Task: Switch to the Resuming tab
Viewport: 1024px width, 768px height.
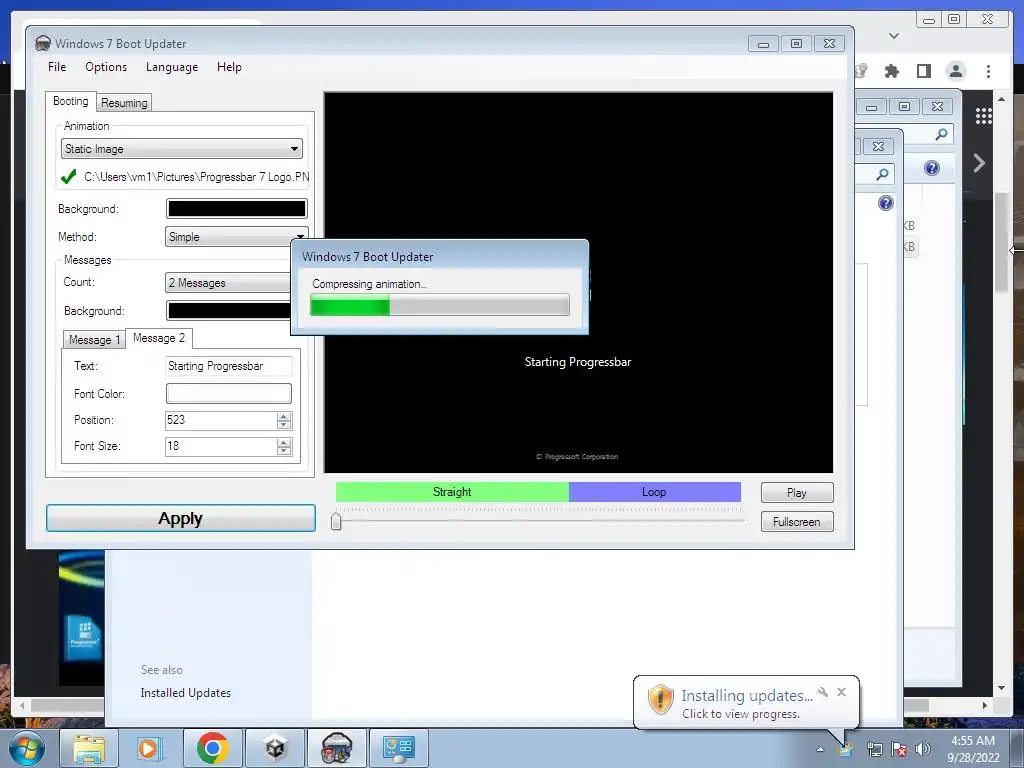Action: [x=124, y=103]
